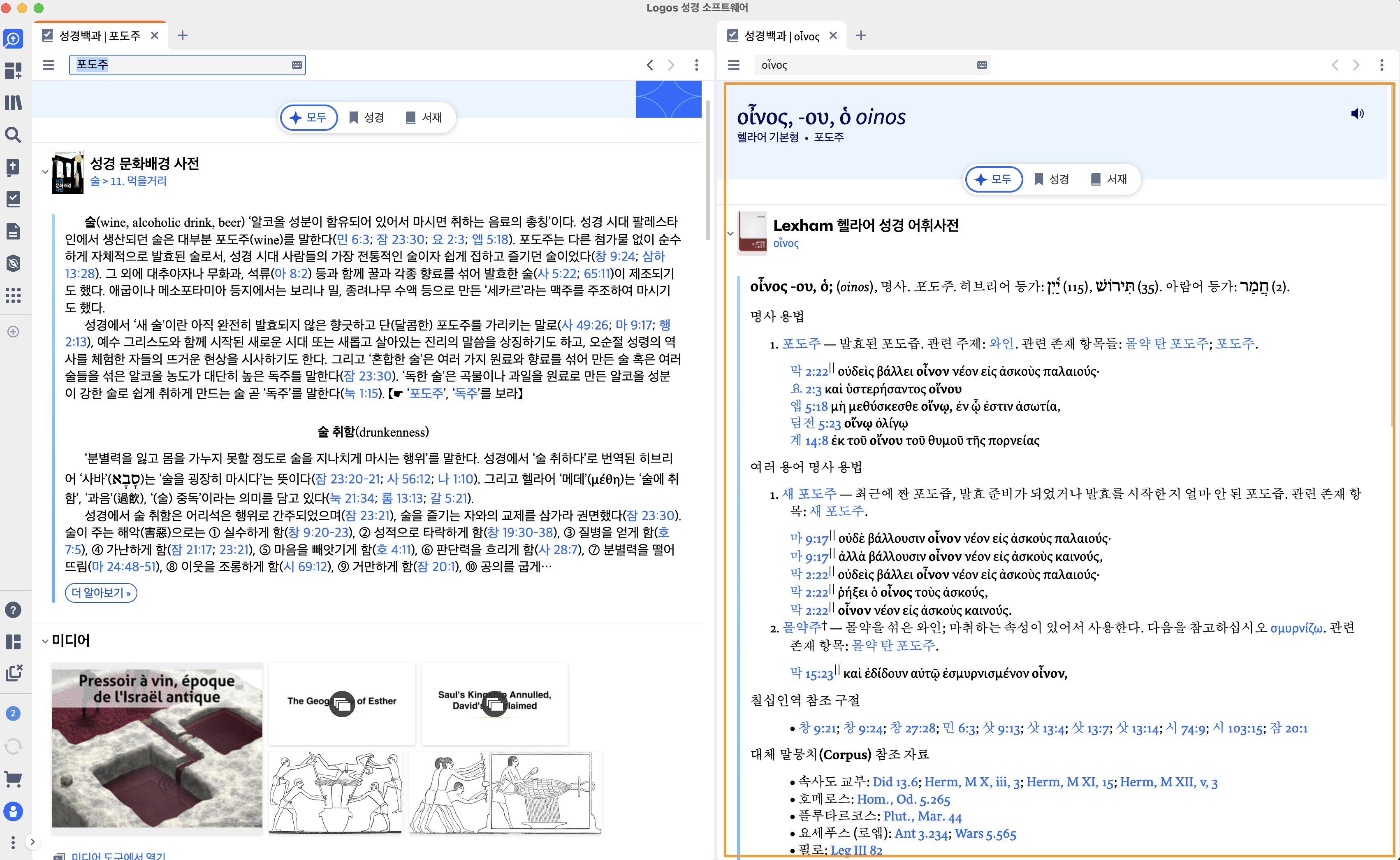The width and height of the screenshot is (1400, 860).
Task: Open the 몰약 탄 포도주 link under 몰약주 entry
Action: [x=894, y=646]
